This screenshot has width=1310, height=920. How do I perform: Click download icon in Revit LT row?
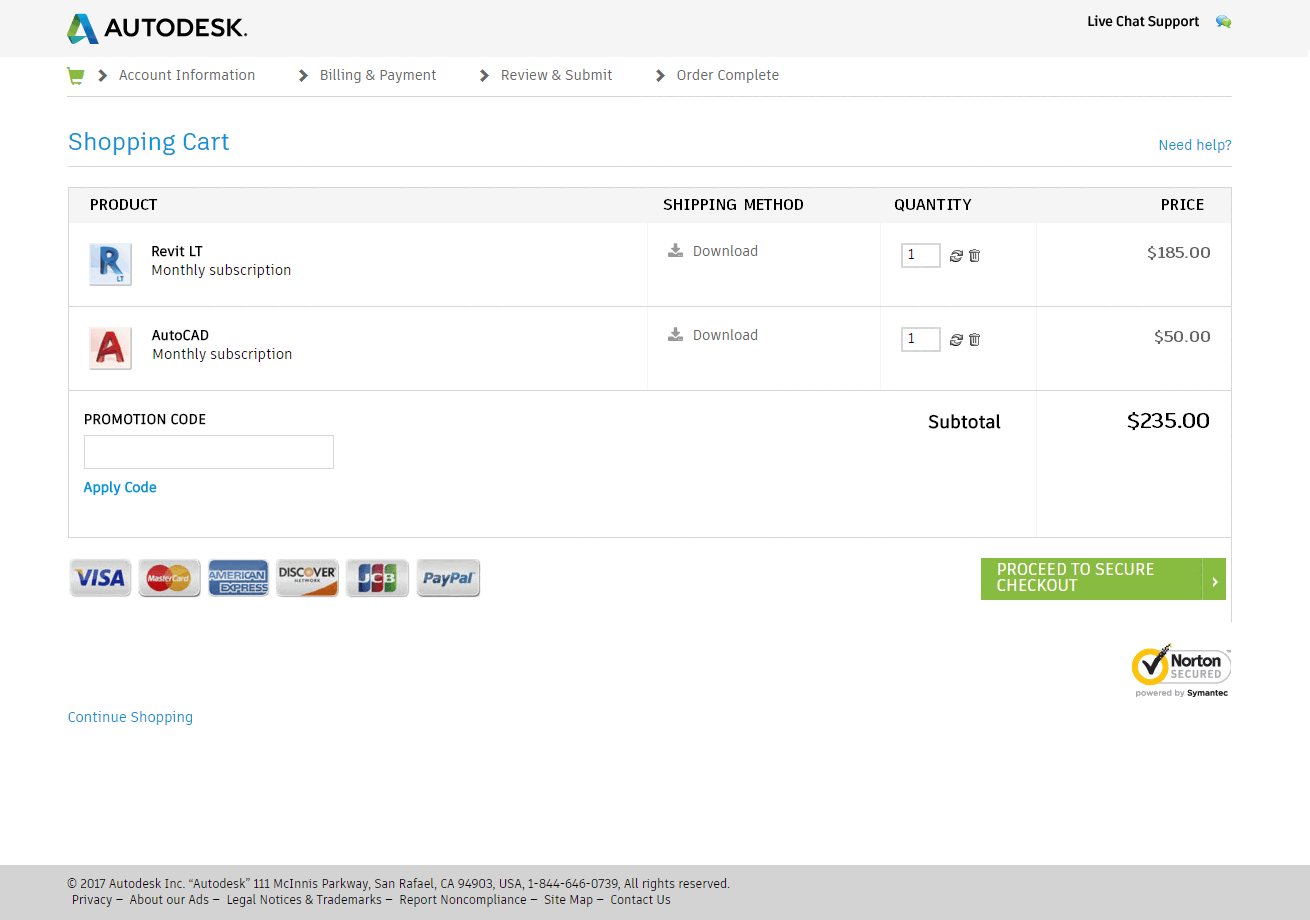676,250
